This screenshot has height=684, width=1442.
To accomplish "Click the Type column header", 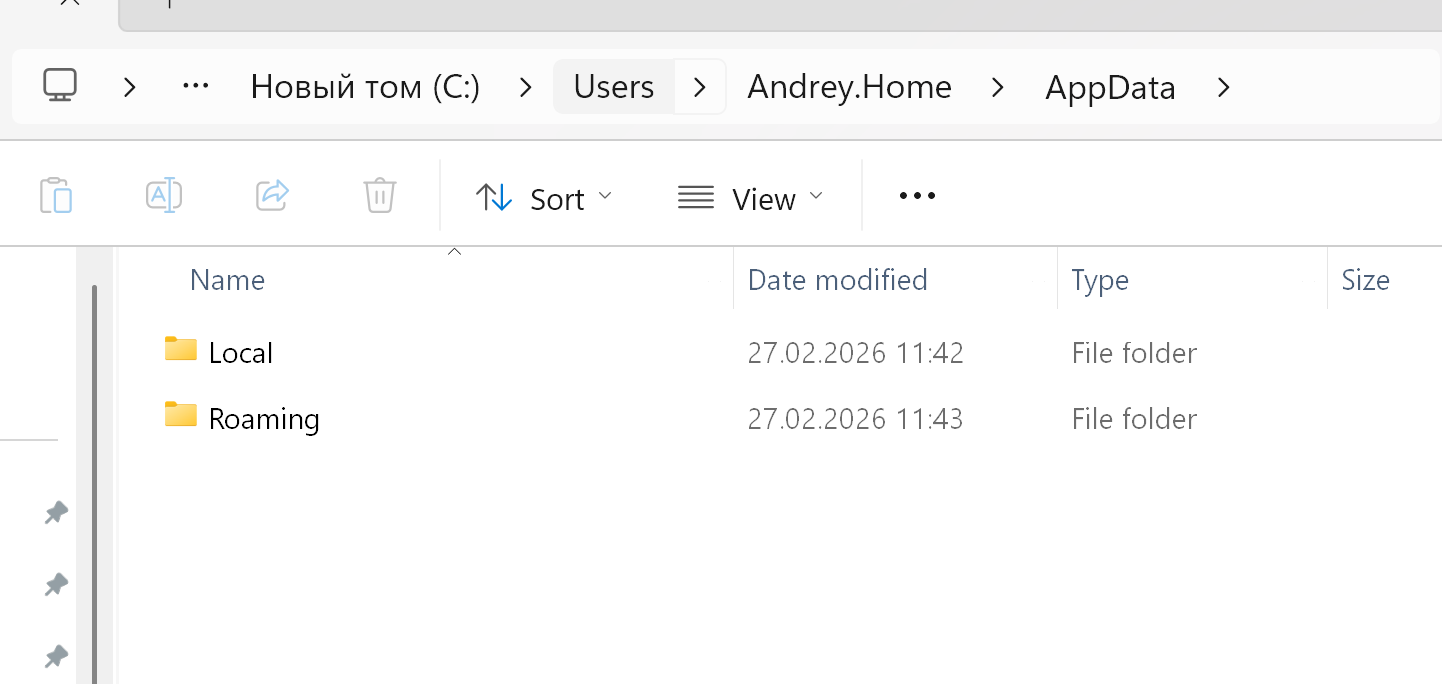I will click(1099, 280).
